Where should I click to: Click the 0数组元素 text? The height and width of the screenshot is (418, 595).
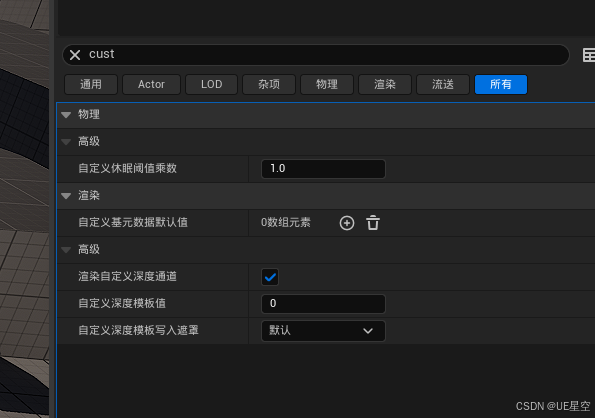pyautogui.click(x=286, y=223)
